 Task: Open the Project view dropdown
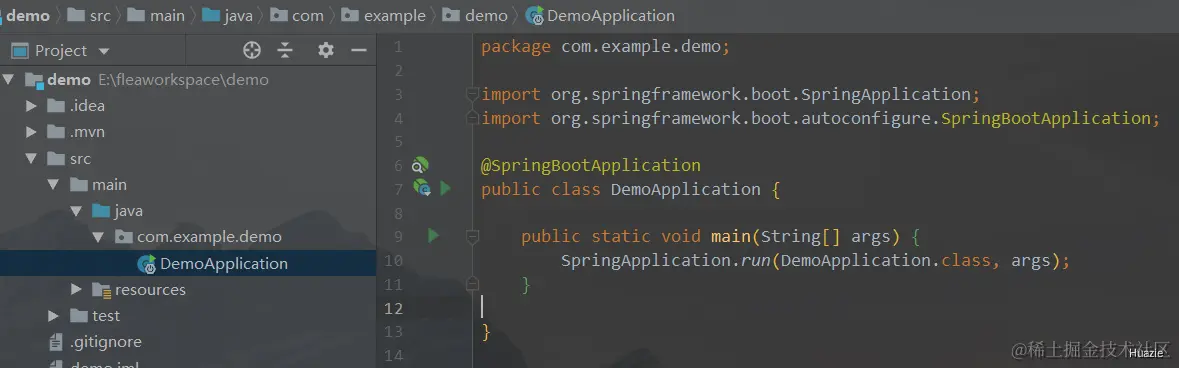tap(104, 51)
